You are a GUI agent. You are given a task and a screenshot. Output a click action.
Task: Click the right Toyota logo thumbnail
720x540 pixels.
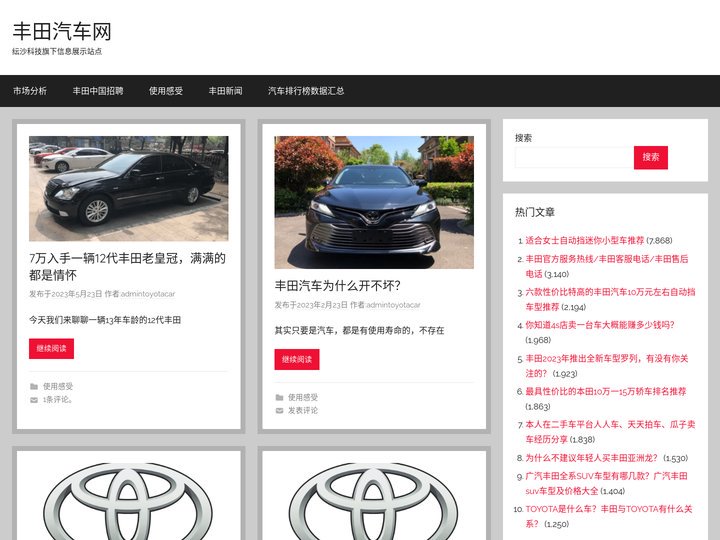point(374,501)
